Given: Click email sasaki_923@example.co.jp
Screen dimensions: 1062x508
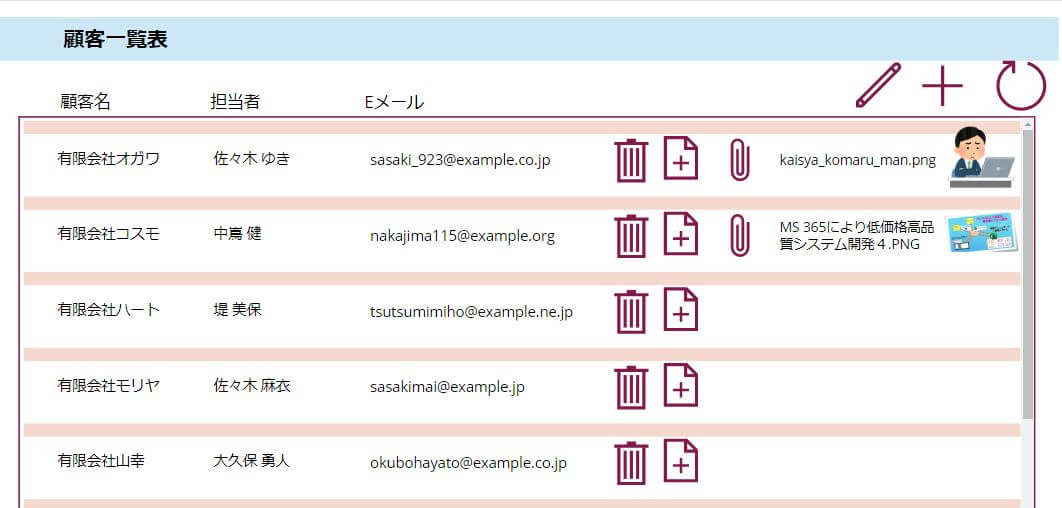Looking at the screenshot, I should point(460,161).
